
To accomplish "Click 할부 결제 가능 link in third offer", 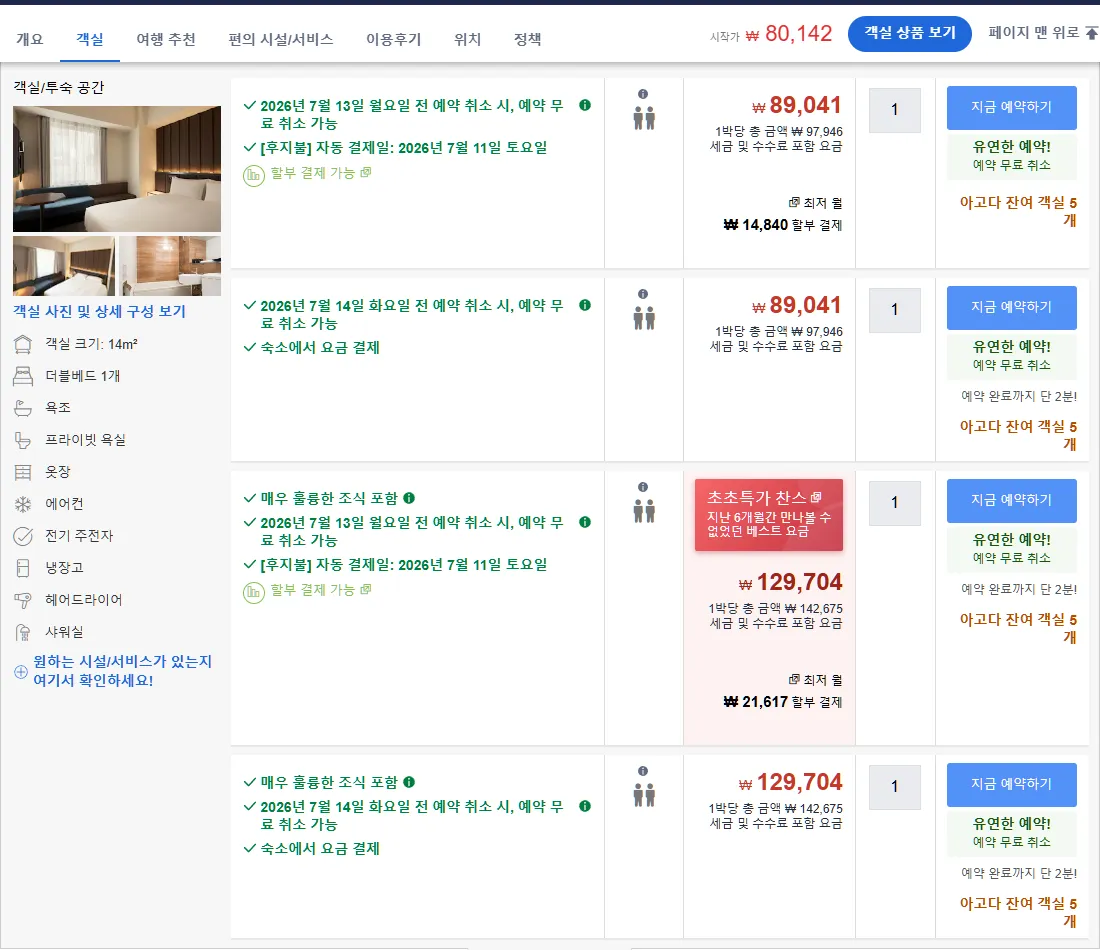I will point(313,590).
